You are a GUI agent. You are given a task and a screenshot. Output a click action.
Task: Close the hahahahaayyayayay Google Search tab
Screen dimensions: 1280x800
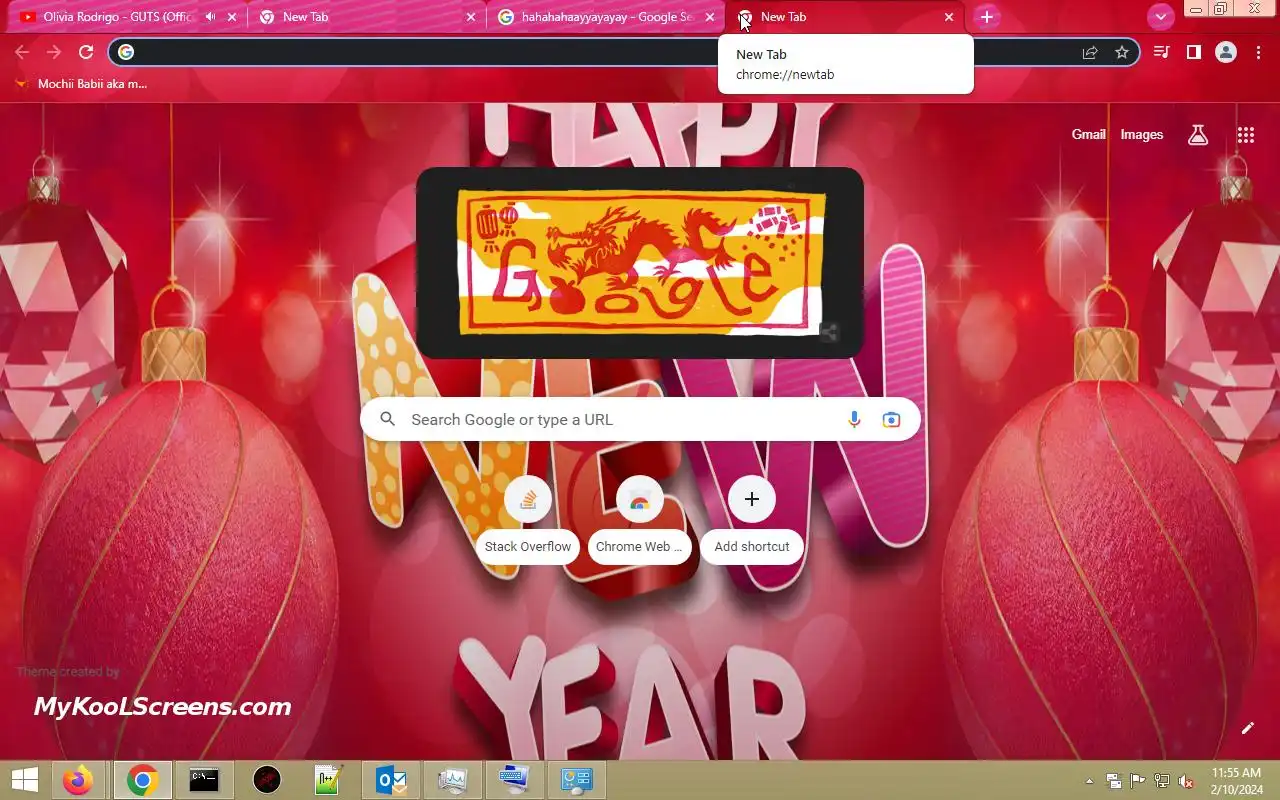click(710, 17)
